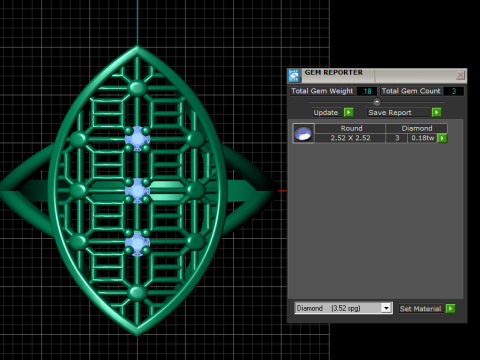Click the gem quantity cell showing 3
This screenshot has width=480, height=360.
click(x=397, y=138)
